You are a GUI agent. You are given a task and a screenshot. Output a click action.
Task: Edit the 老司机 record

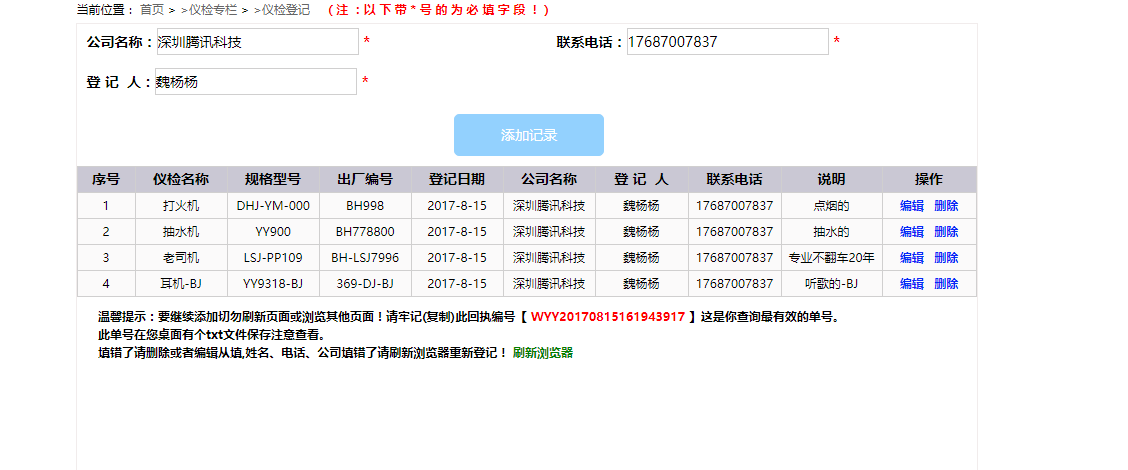coord(911,258)
